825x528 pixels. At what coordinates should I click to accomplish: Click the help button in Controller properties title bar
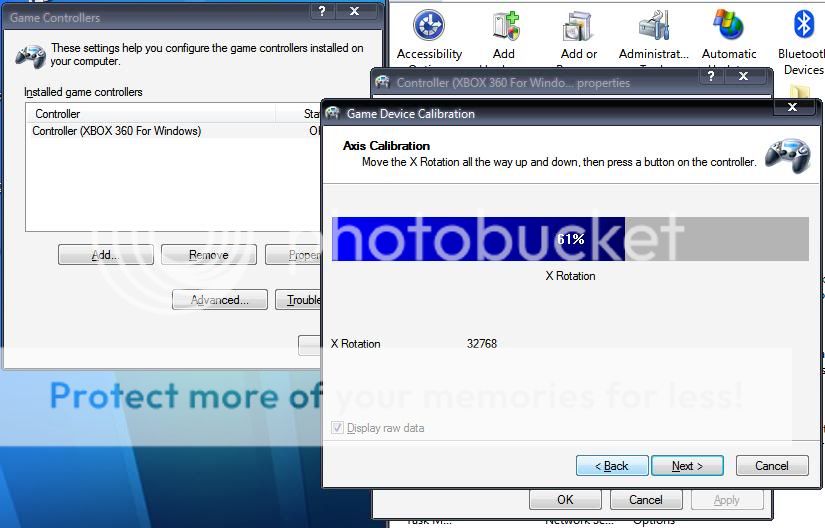pyautogui.click(x=711, y=76)
